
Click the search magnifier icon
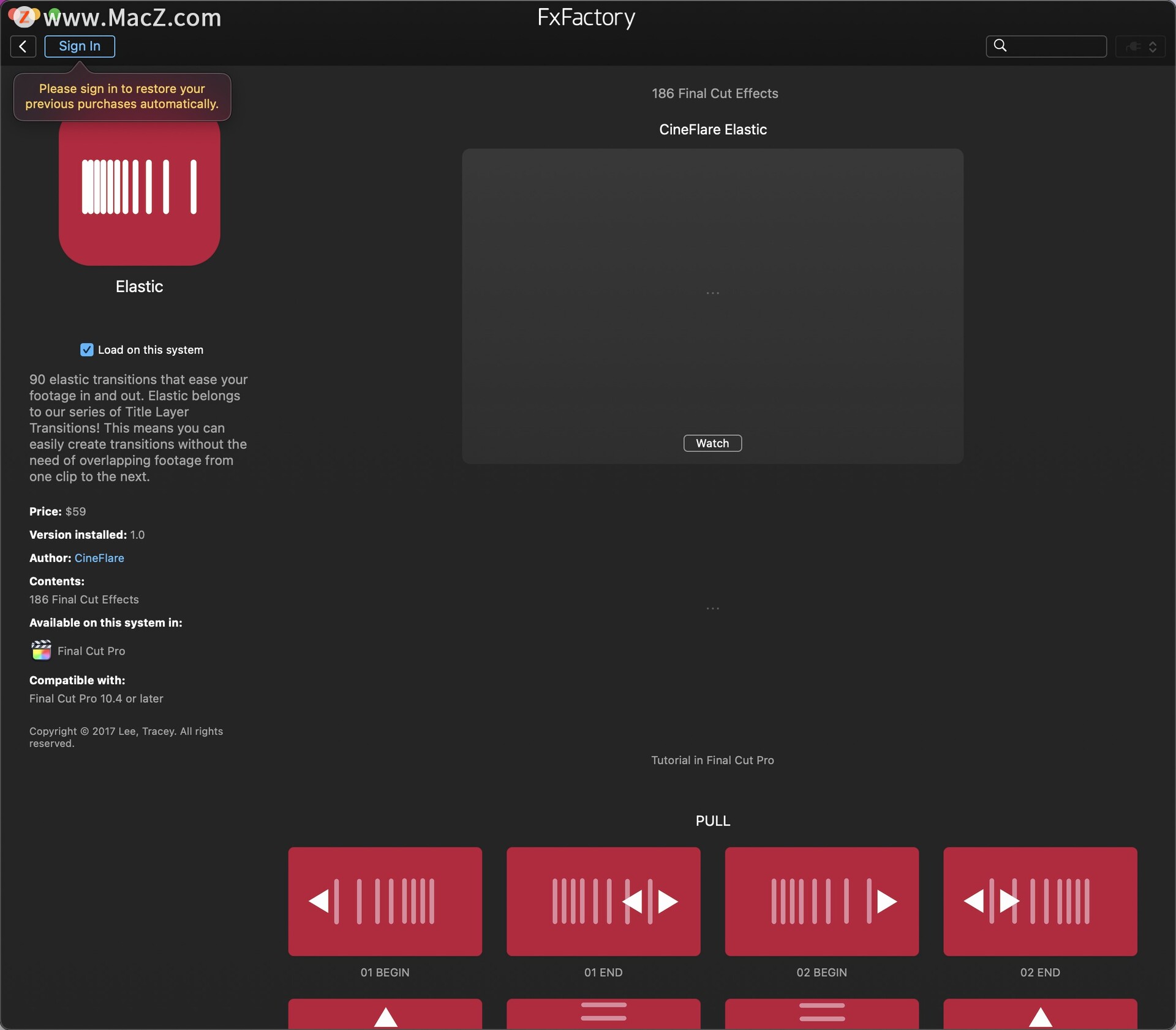point(1000,46)
